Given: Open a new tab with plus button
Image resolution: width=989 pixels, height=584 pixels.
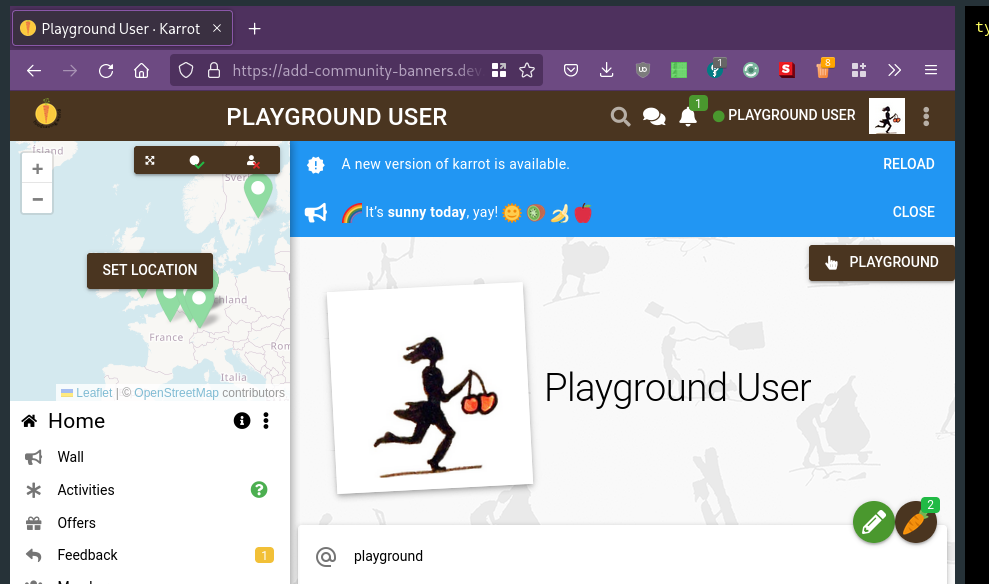Looking at the screenshot, I should tap(254, 29).
